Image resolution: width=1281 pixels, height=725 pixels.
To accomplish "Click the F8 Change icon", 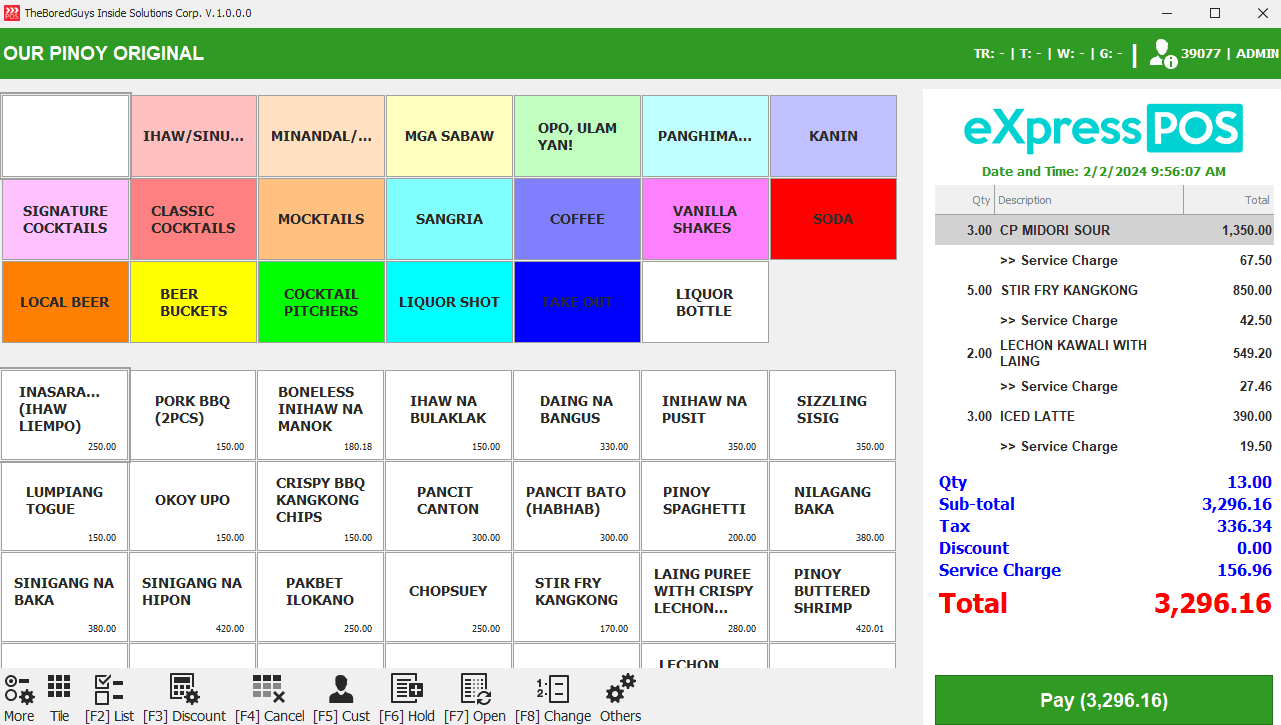I will (553, 690).
